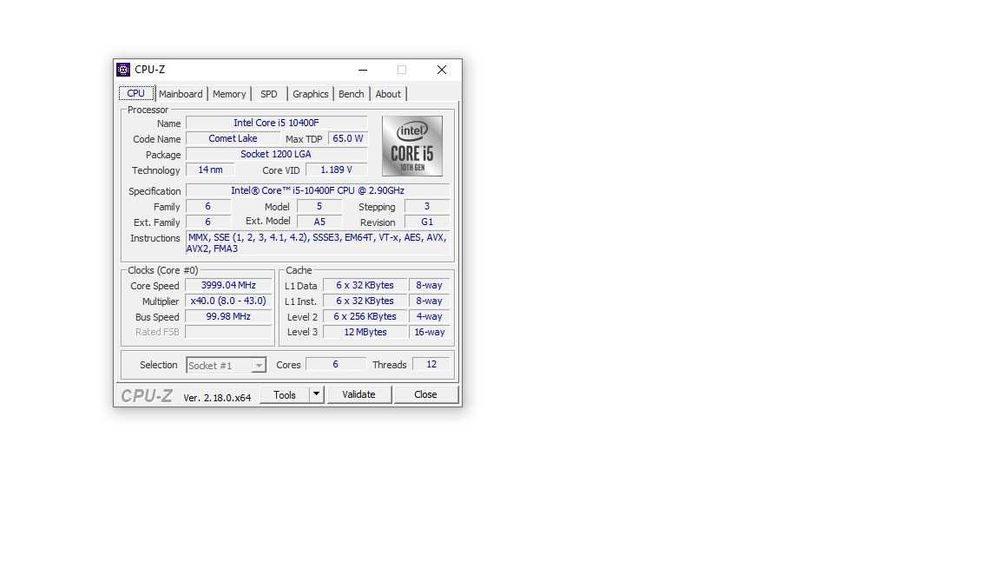Click the Intel Core i5 logo badge
The image size is (1000, 563).
pyautogui.click(x=412, y=146)
